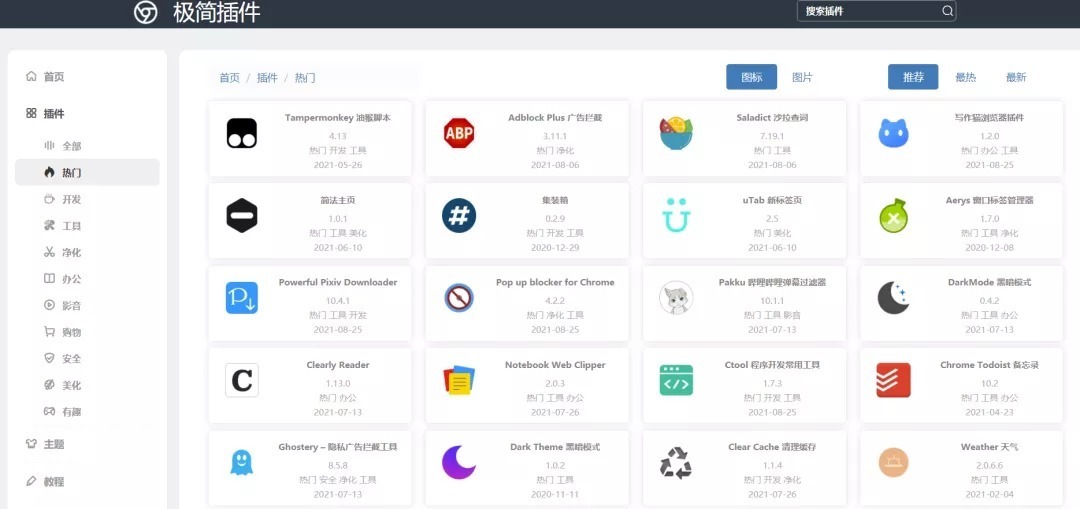Screen dimensions: 1080x509
Task: Click the Powerful Pixiv Downloader icon
Action: point(242,298)
